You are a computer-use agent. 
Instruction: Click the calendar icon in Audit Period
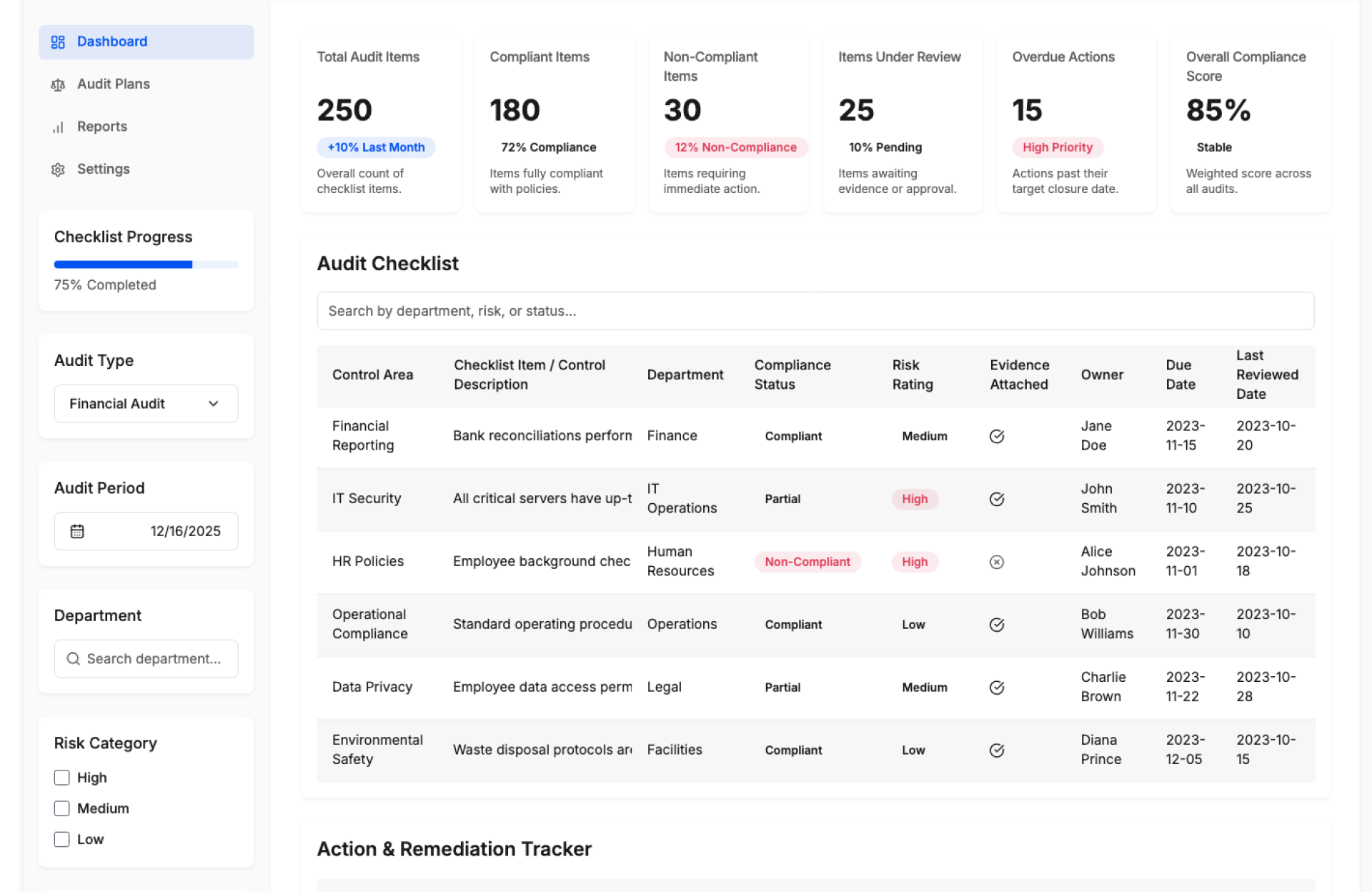point(77,531)
